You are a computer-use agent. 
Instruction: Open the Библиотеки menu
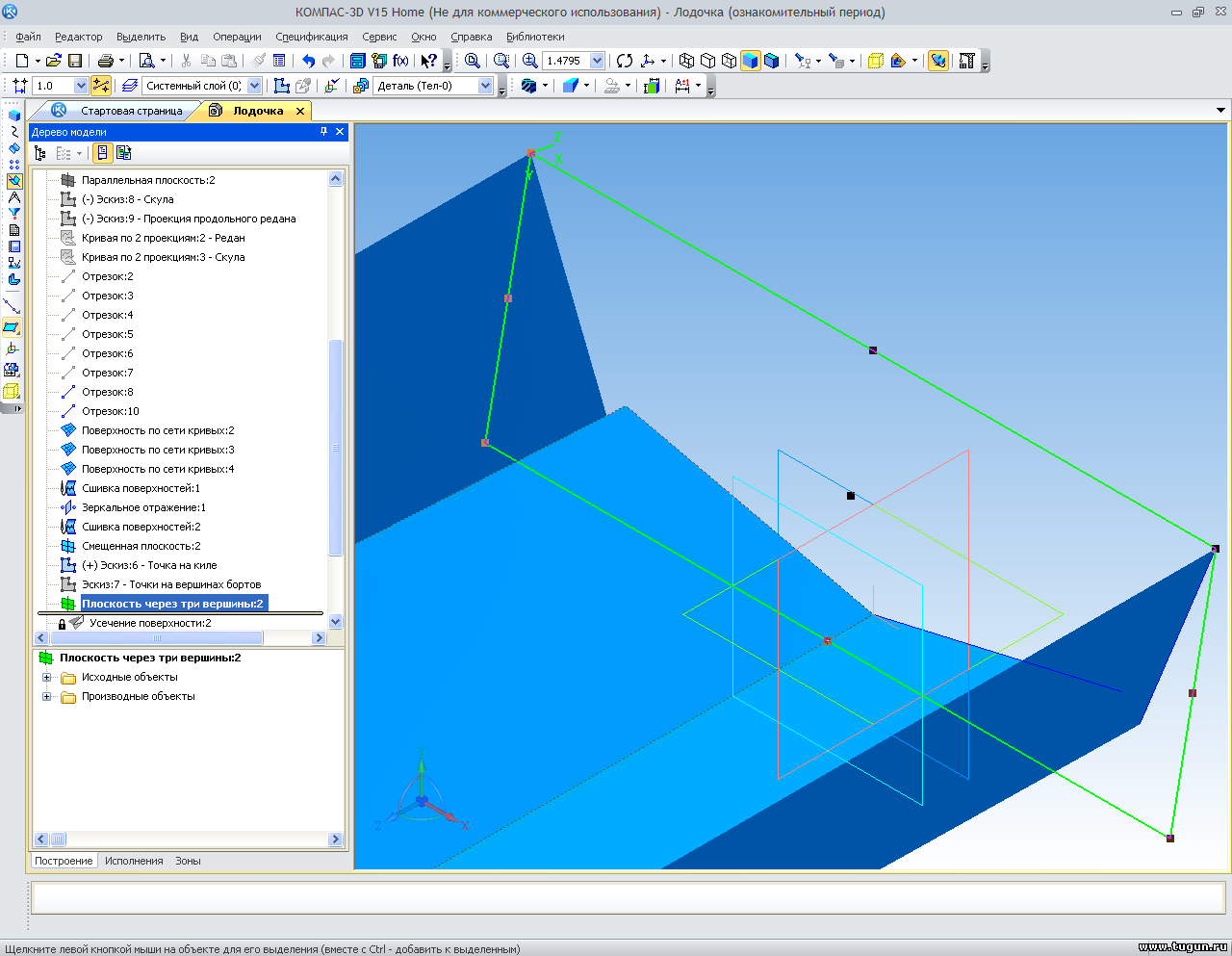tap(535, 37)
